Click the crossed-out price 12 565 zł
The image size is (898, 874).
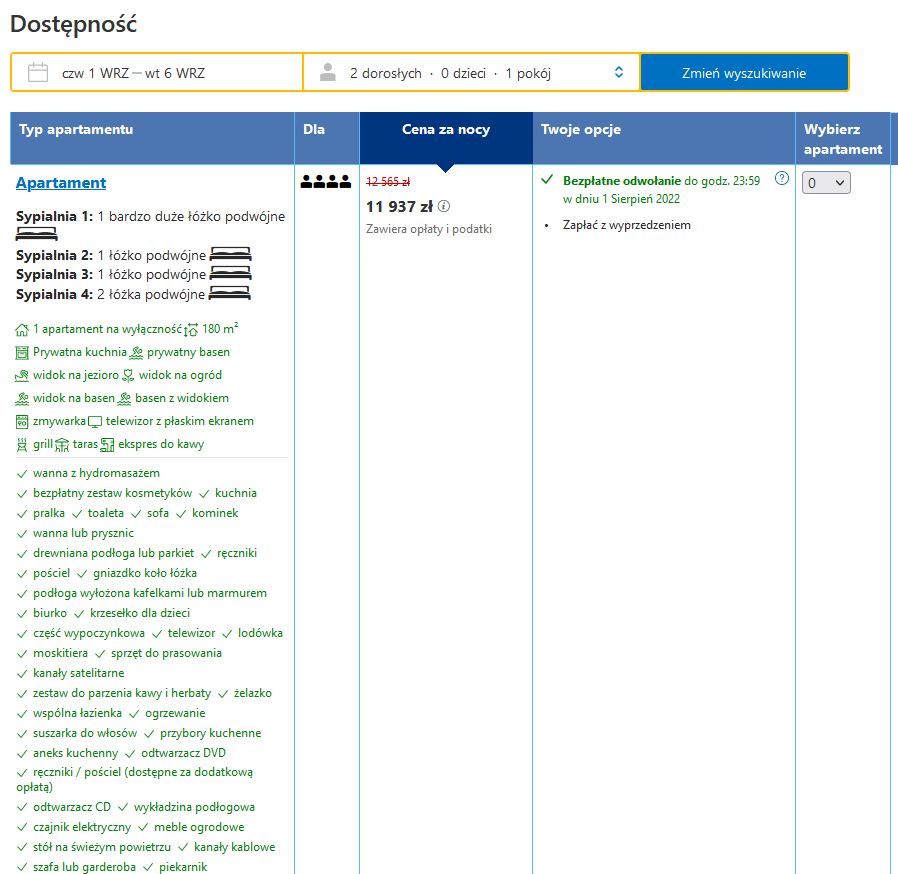(388, 182)
